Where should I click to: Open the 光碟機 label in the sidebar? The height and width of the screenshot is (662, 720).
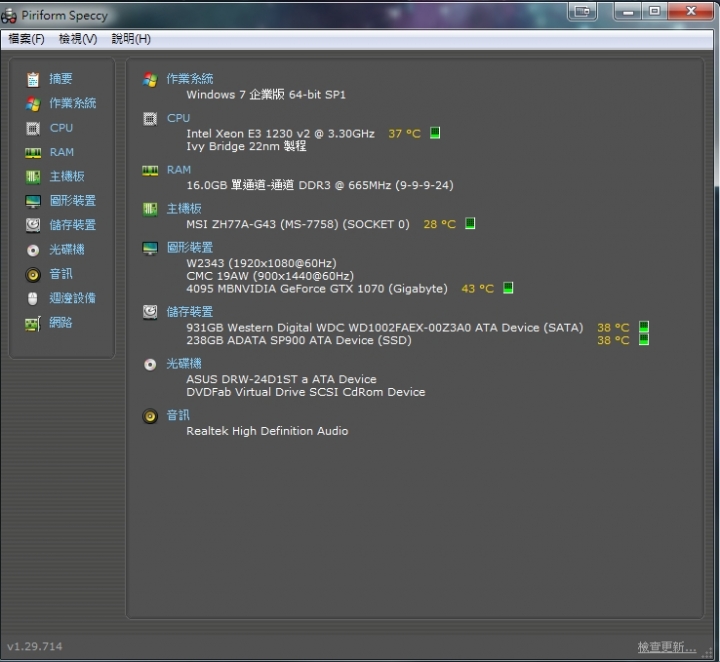pos(67,249)
